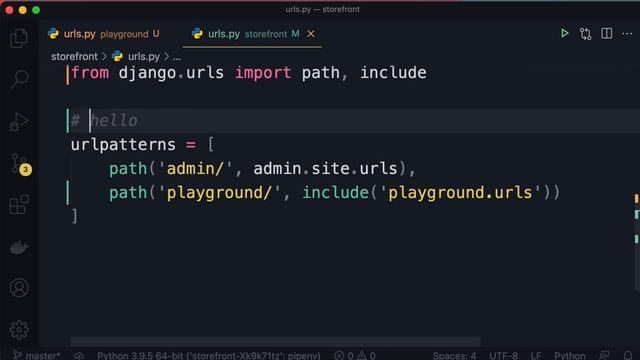Open the Manage gear menu
This screenshot has height=360, width=640.
(19, 329)
